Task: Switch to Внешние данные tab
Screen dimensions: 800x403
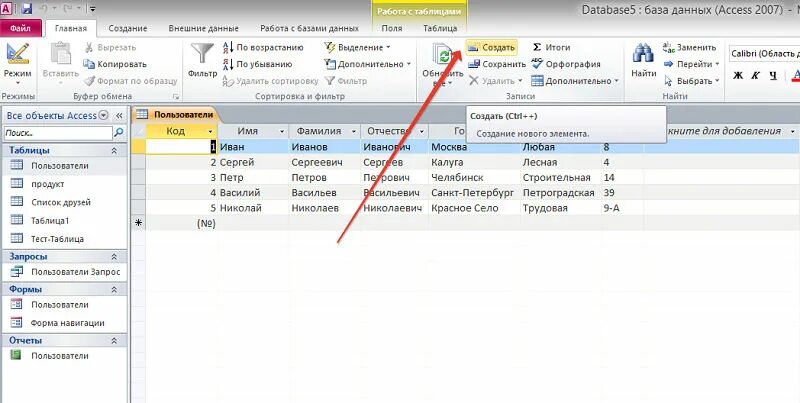Action: click(x=204, y=29)
